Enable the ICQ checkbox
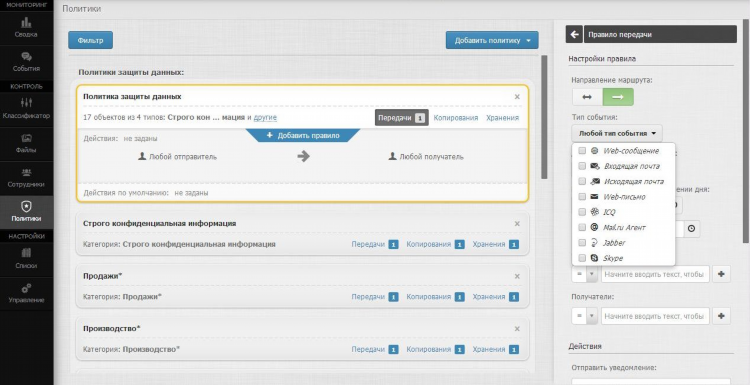The height and width of the screenshot is (385, 750). (582, 212)
